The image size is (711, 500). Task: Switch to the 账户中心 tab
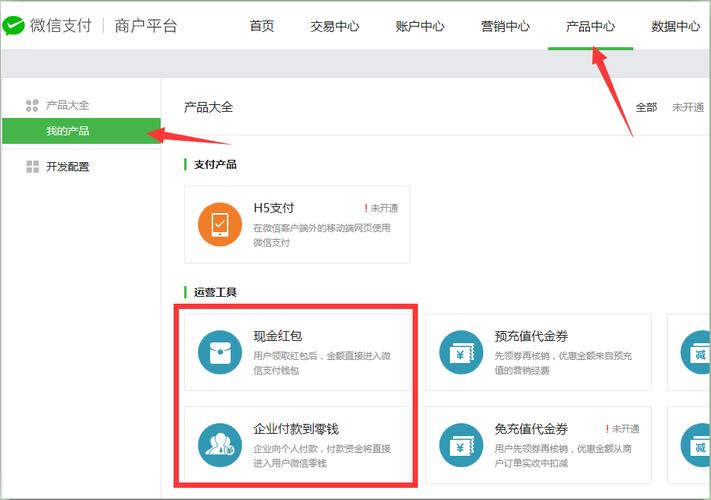tap(420, 27)
